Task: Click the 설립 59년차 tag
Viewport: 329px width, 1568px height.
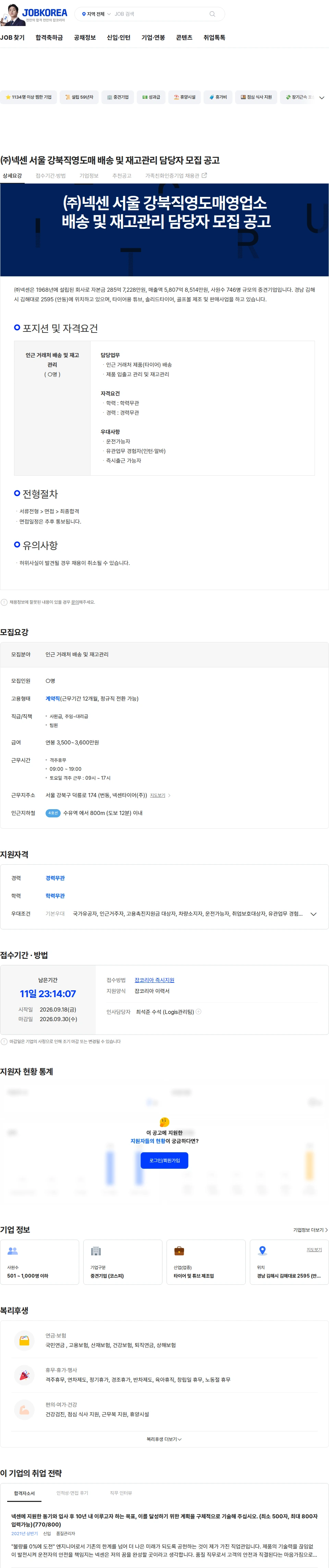Action: [x=79, y=97]
